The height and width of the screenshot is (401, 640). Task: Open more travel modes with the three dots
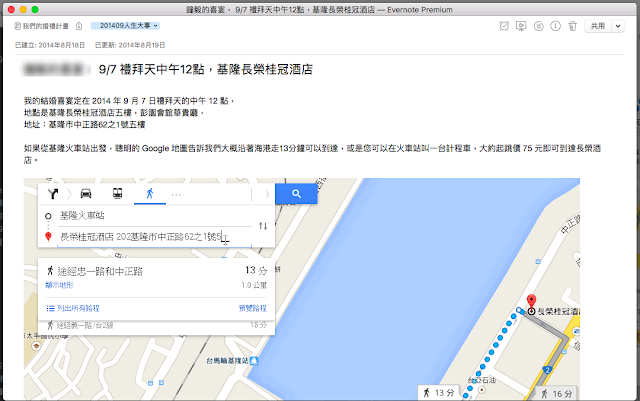click(x=176, y=195)
